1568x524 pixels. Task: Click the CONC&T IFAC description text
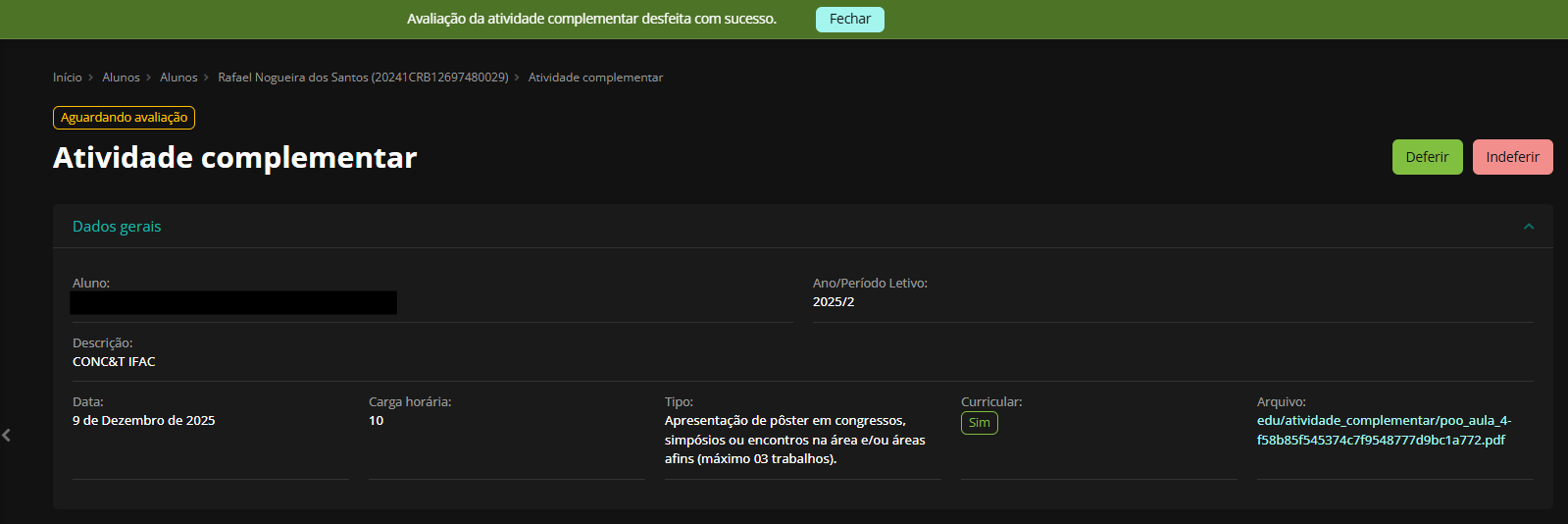[x=114, y=362]
